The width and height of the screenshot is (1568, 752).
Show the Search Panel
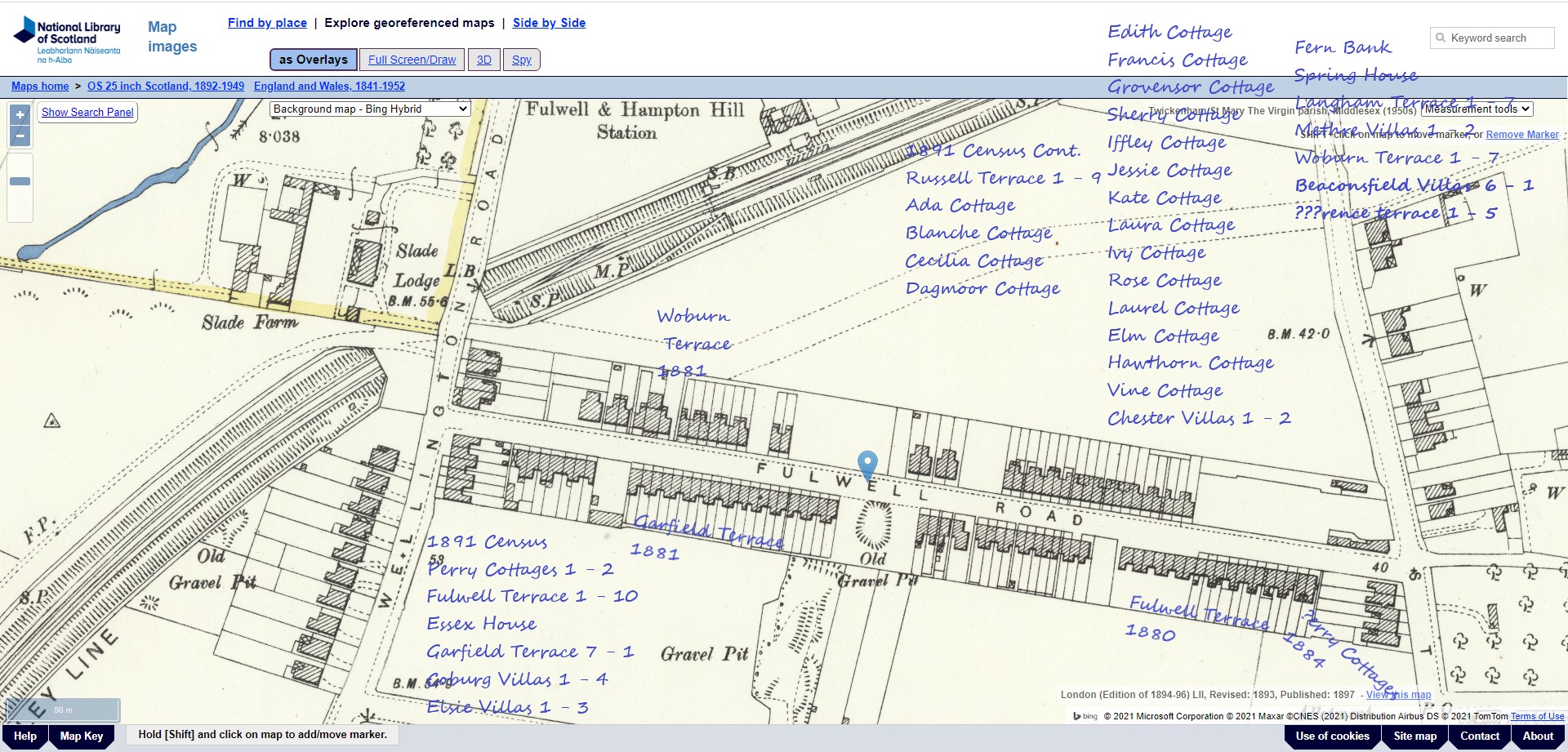coord(87,112)
